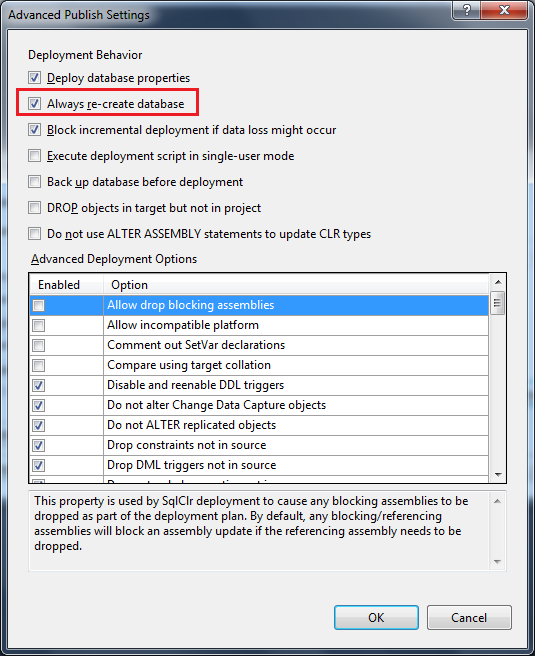
Task: Confirm settings with OK button
Action: click(x=376, y=618)
